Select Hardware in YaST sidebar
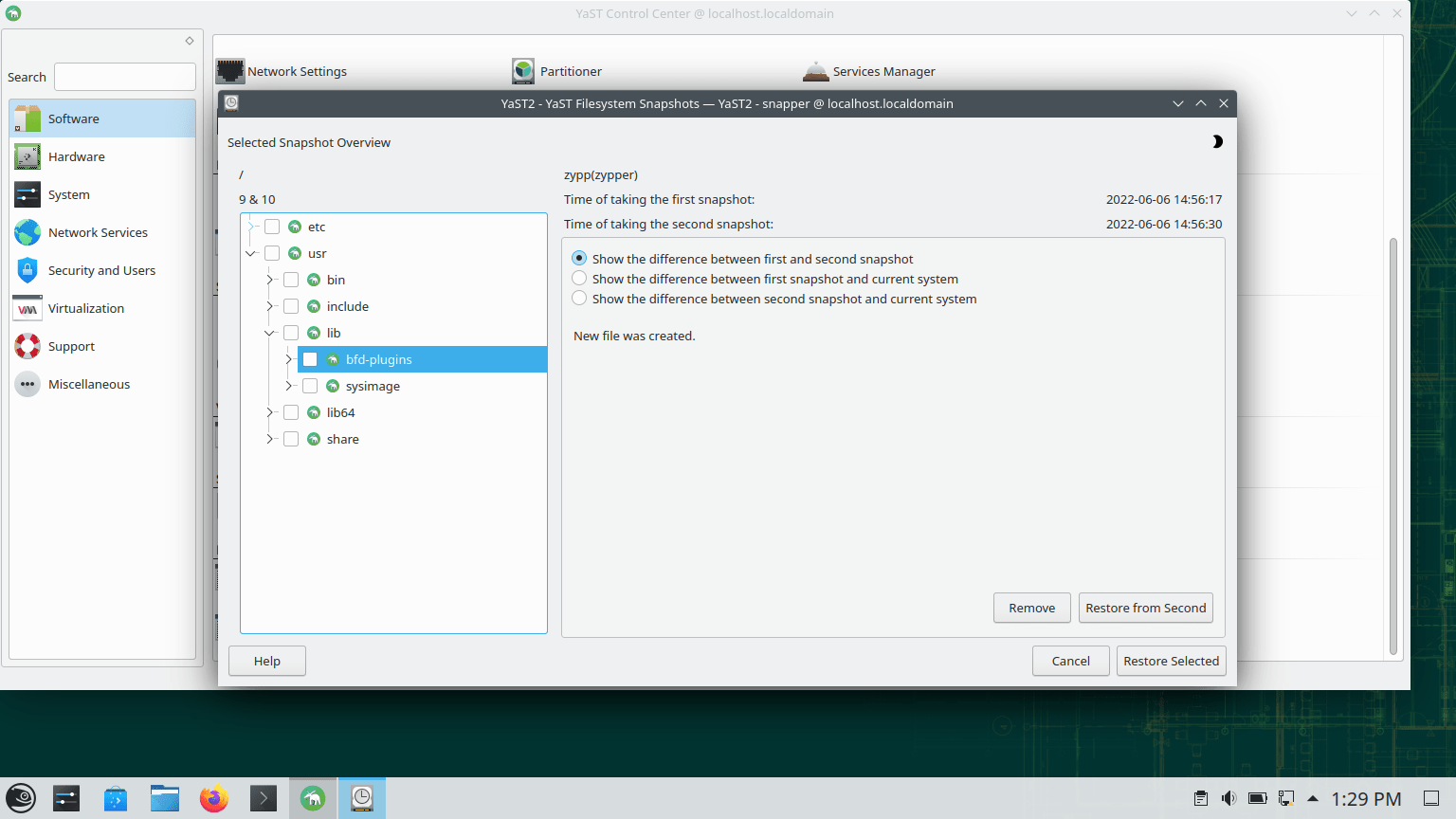Screen dimensions: 1456x819 102,156
